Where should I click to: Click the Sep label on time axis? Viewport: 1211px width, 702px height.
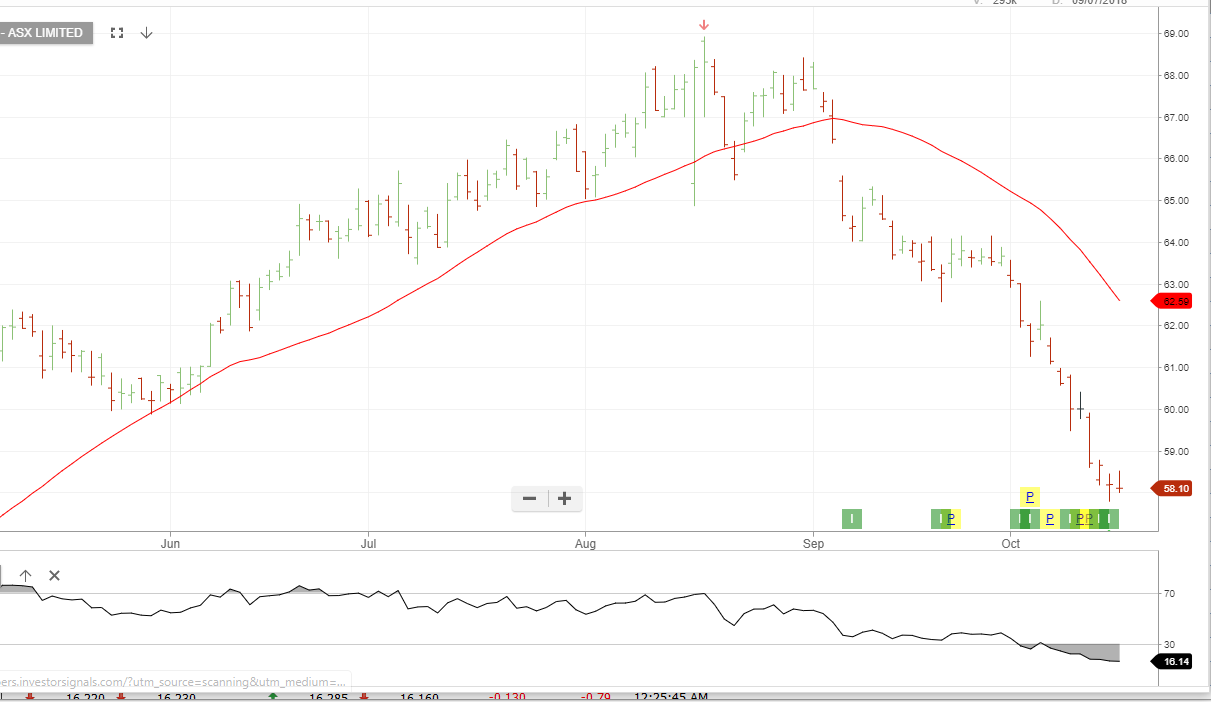[814, 544]
